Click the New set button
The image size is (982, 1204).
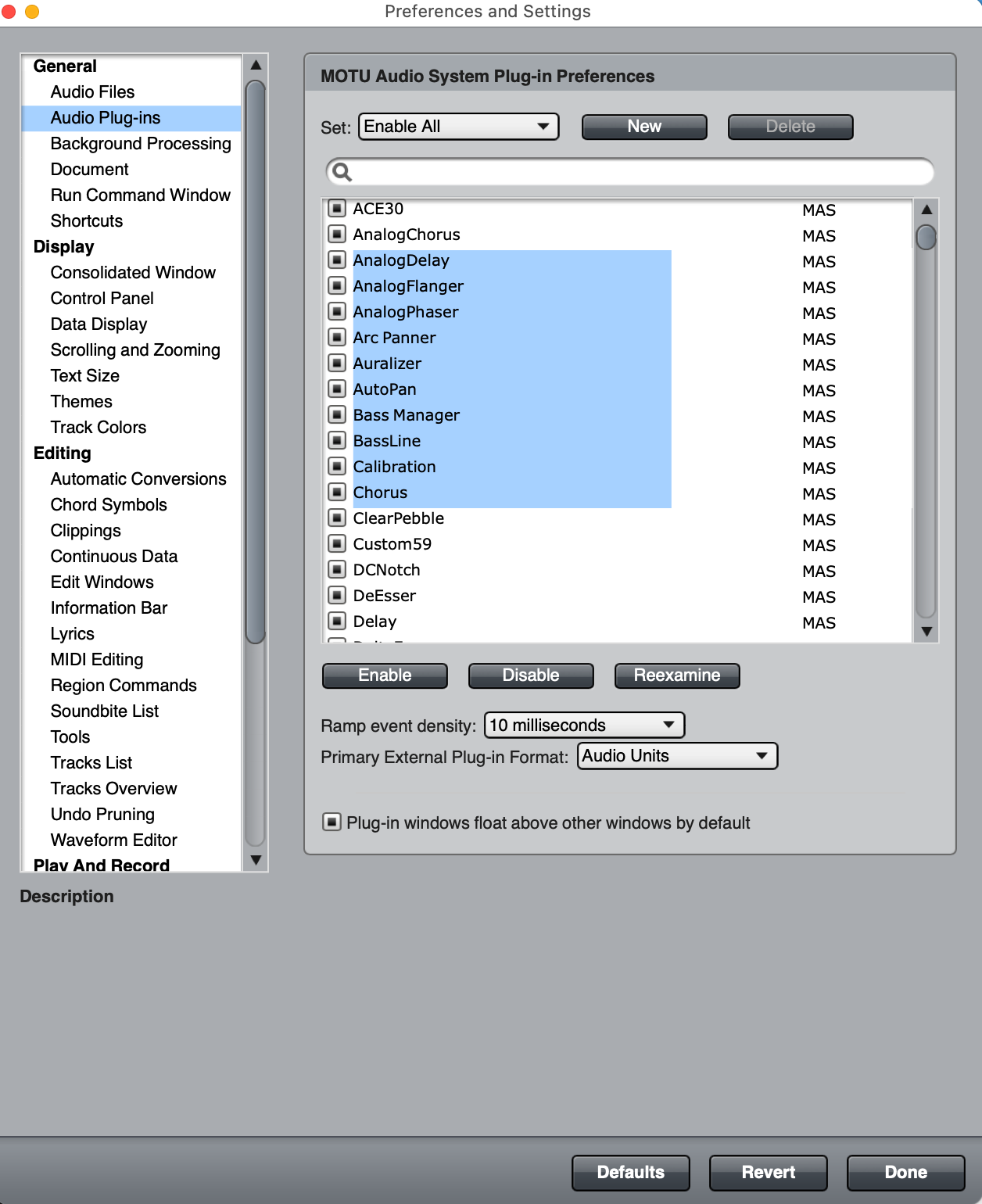click(x=644, y=127)
